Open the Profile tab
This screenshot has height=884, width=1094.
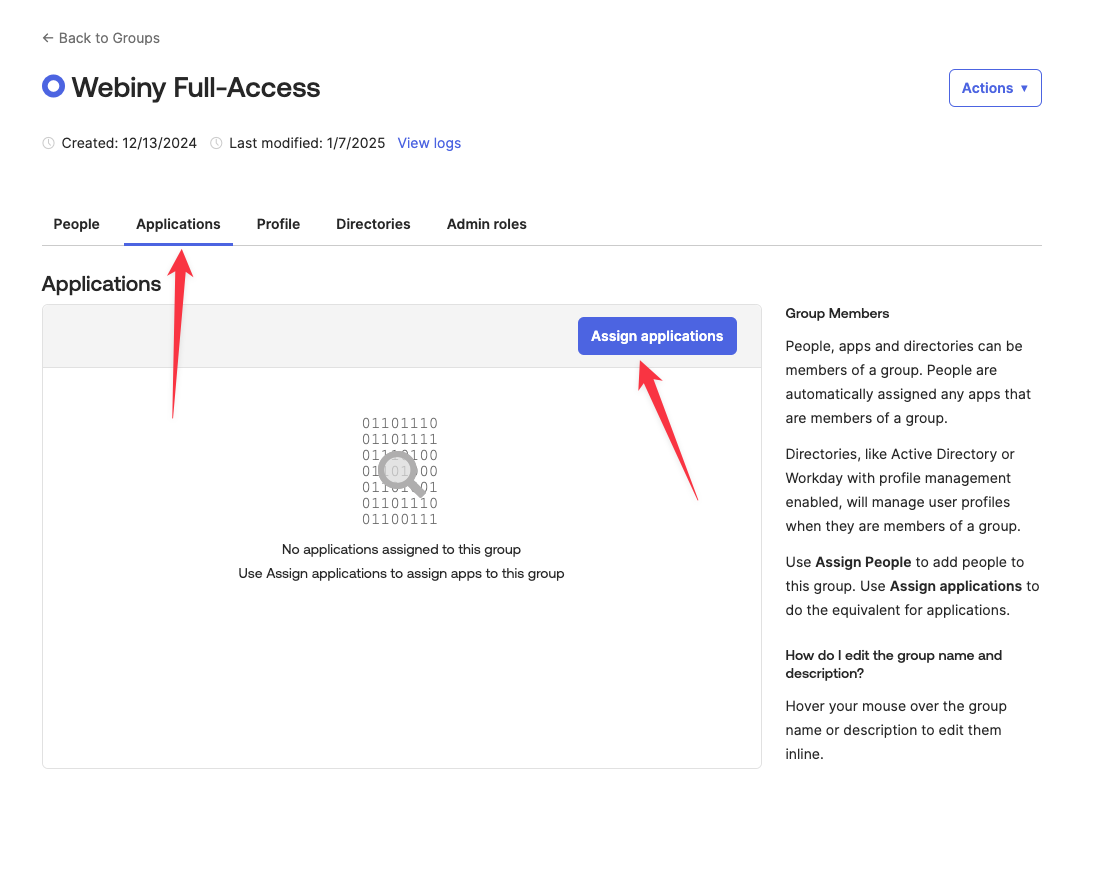278,224
